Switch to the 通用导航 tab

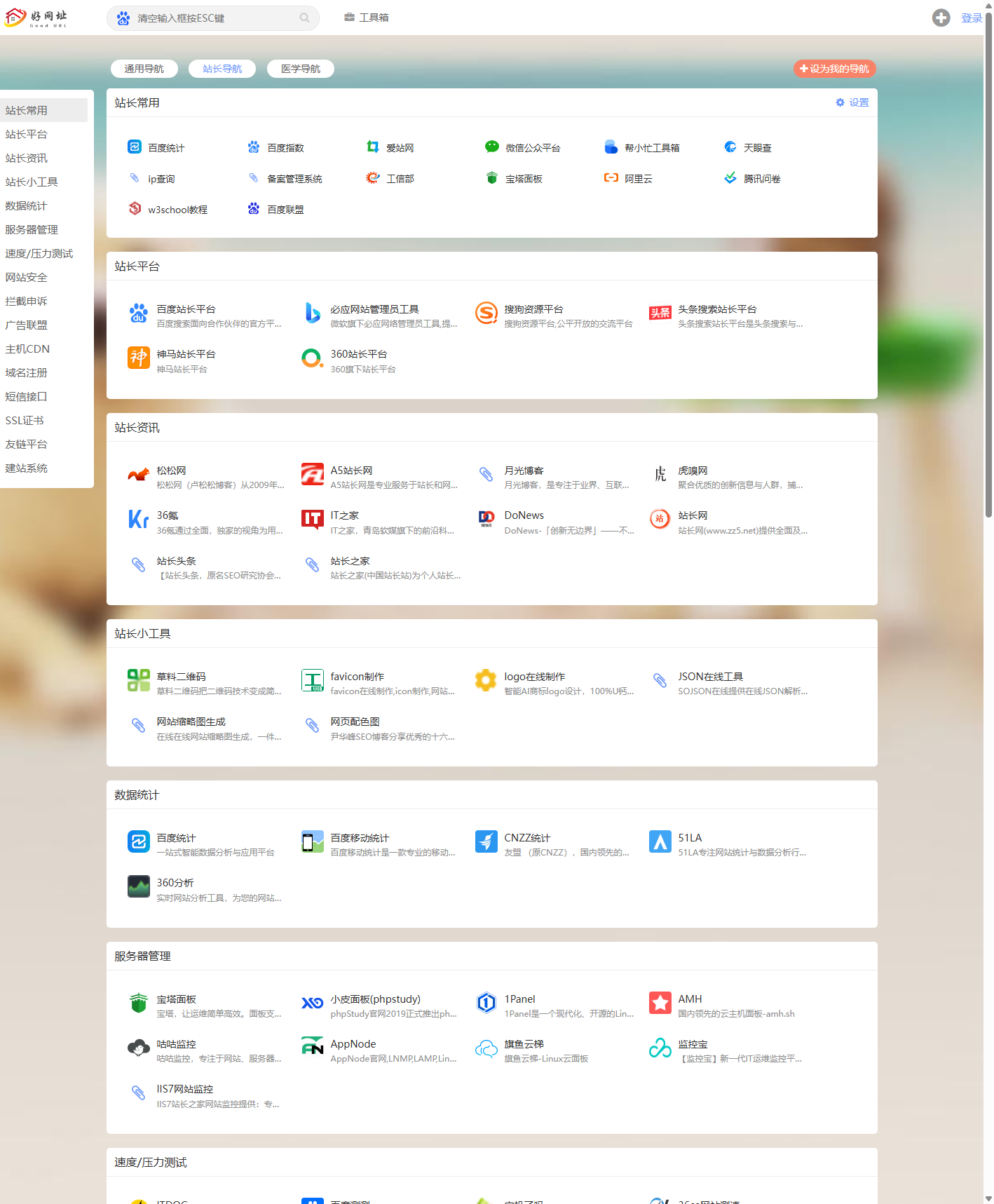pyautogui.click(x=144, y=69)
